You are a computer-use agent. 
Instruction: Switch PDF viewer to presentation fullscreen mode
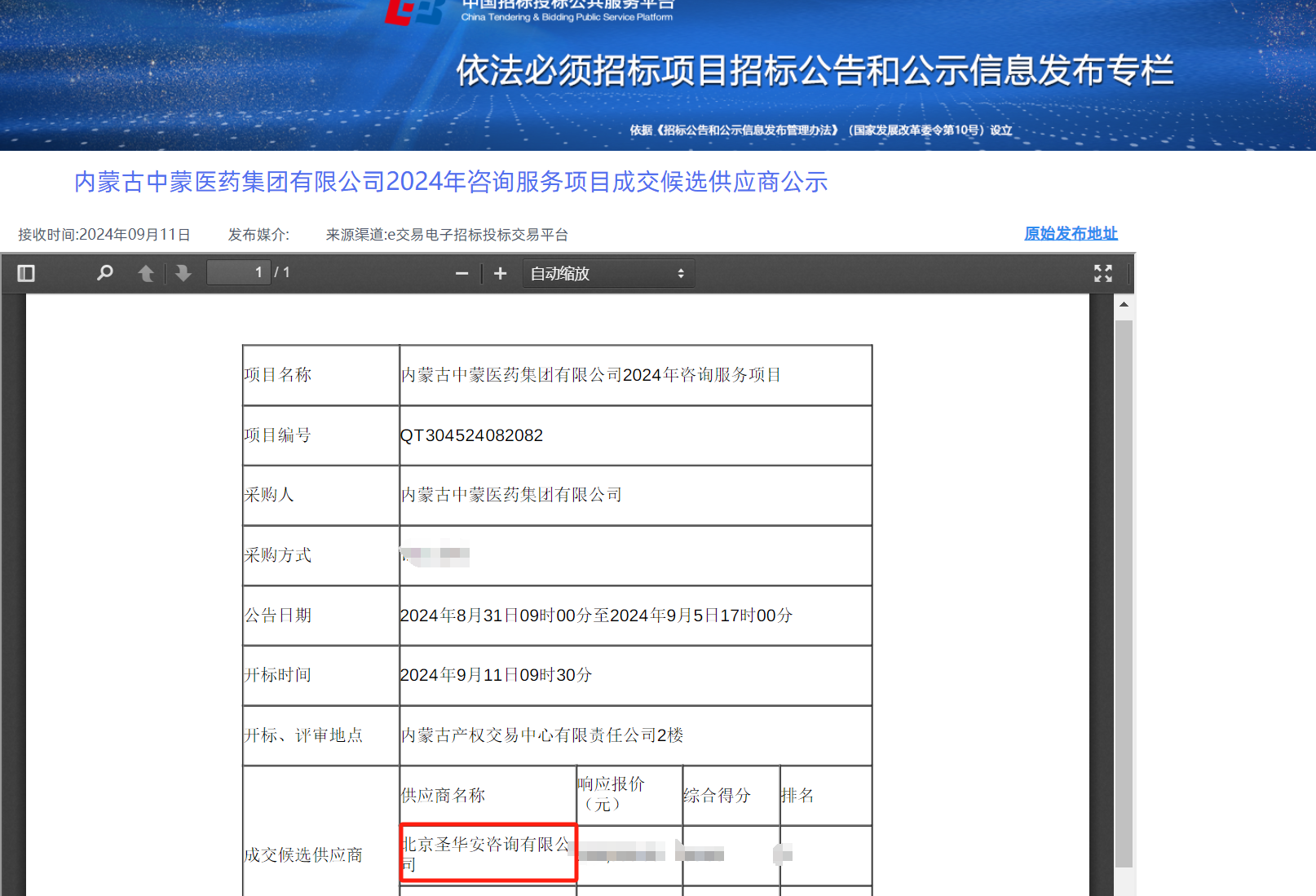click(1103, 273)
